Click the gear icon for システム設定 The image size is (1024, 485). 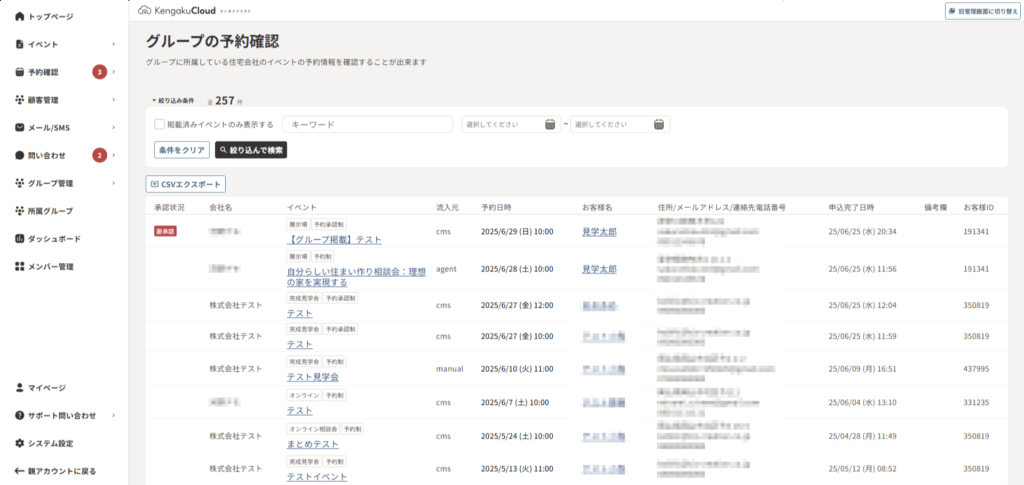tap(20, 443)
